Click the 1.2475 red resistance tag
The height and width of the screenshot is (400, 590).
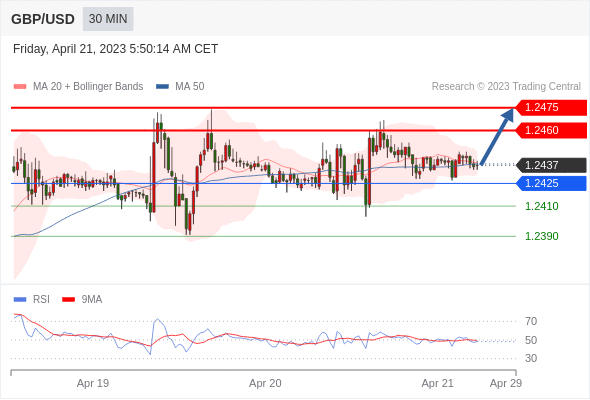[551, 108]
